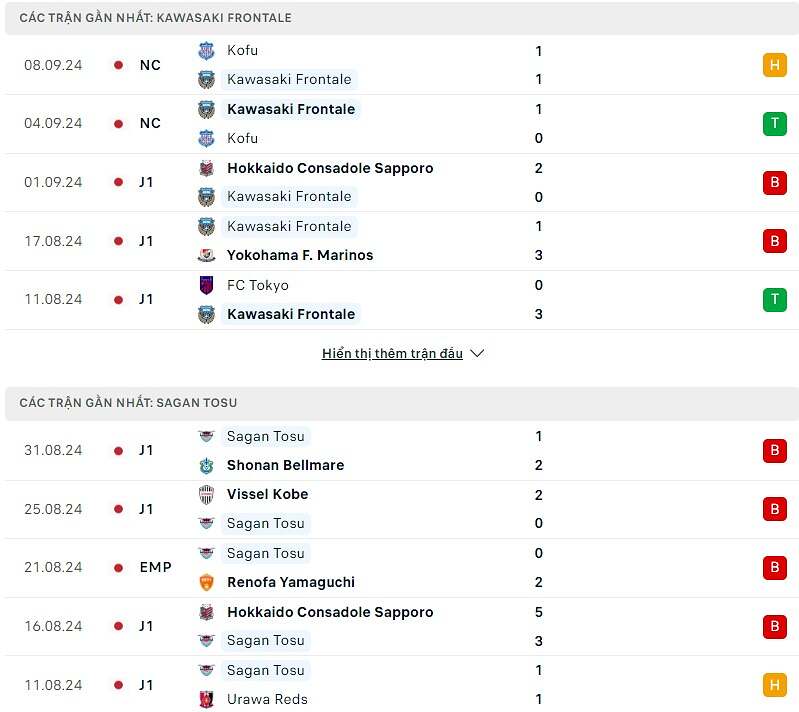Image resolution: width=799 pixels, height=712 pixels.
Task: Expand more matches with the chevron arrow
Action: (477, 354)
